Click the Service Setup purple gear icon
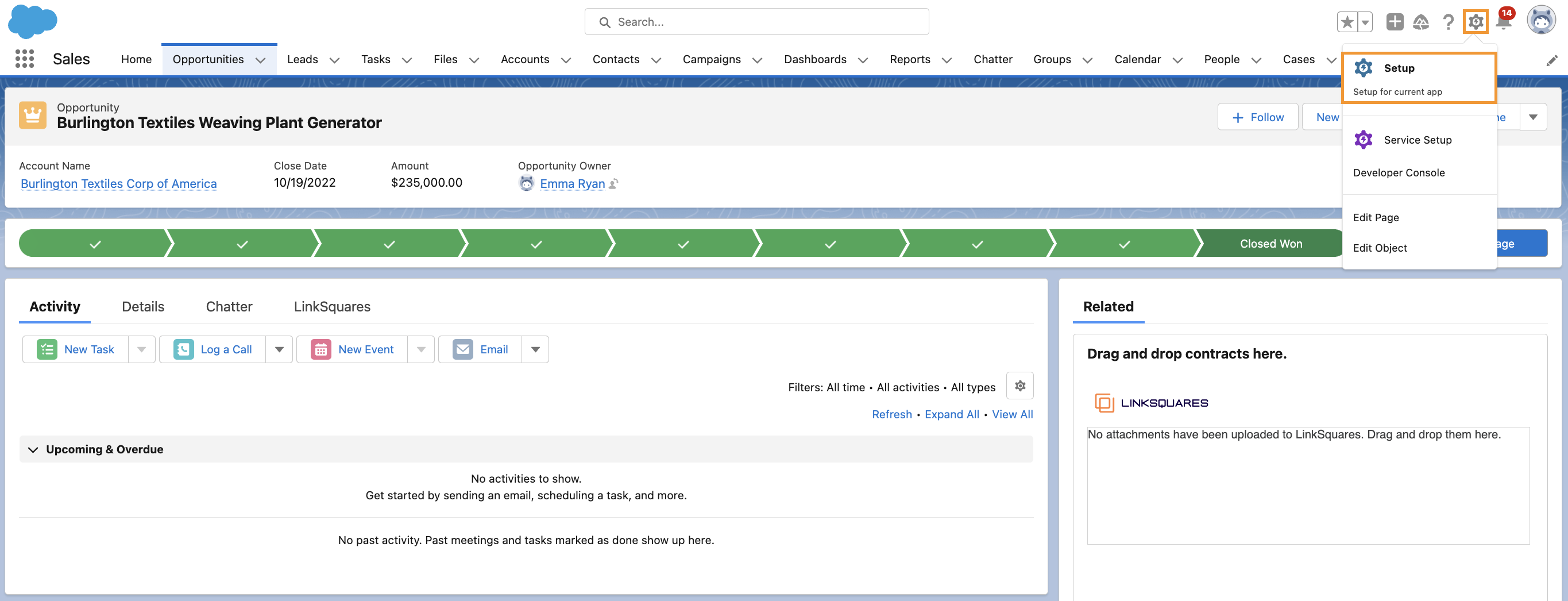Screen dimensions: 1568x601 pos(1364,140)
